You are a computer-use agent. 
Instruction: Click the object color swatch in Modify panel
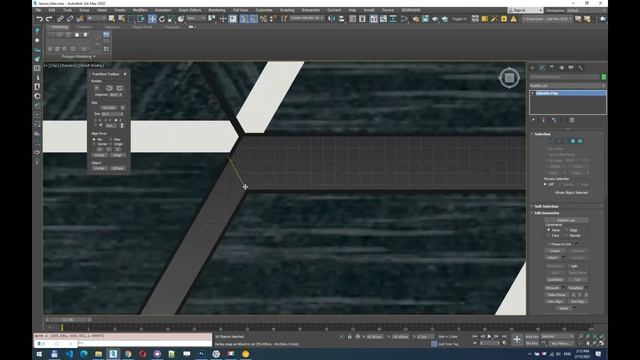604,77
